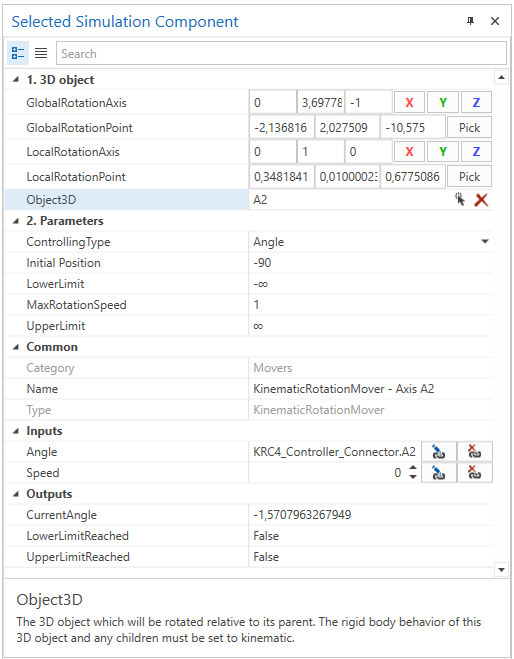Edit GlobalRotationAxis third value -1
The image size is (514, 659).
tap(369, 103)
